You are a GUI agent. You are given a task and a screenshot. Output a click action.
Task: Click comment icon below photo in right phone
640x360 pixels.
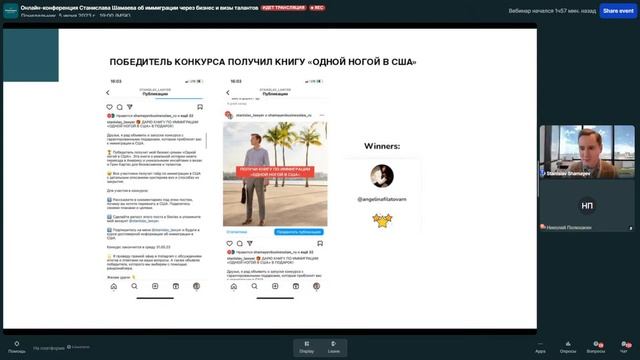click(x=240, y=243)
